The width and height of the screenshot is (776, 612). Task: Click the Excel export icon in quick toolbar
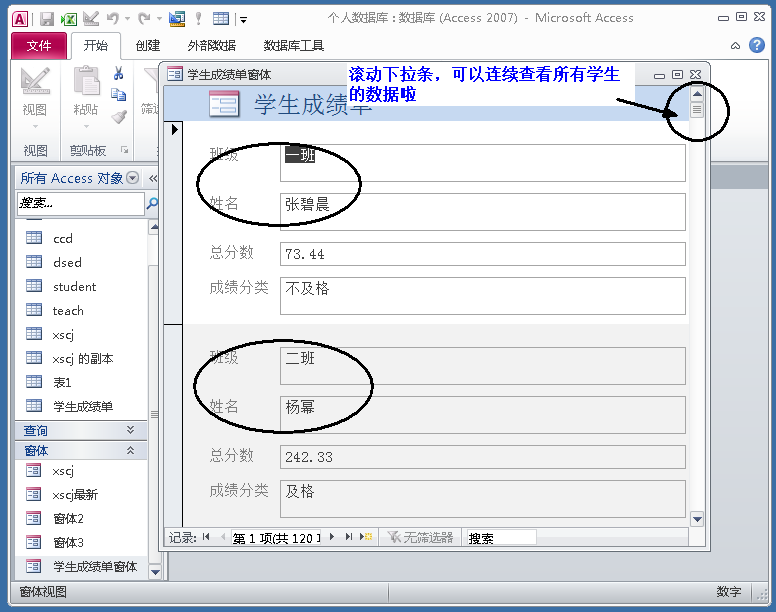[68, 19]
